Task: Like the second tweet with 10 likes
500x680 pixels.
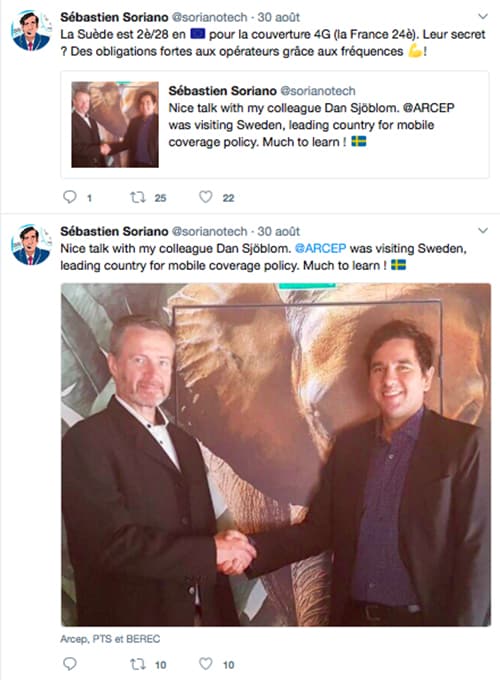Action: [206, 664]
